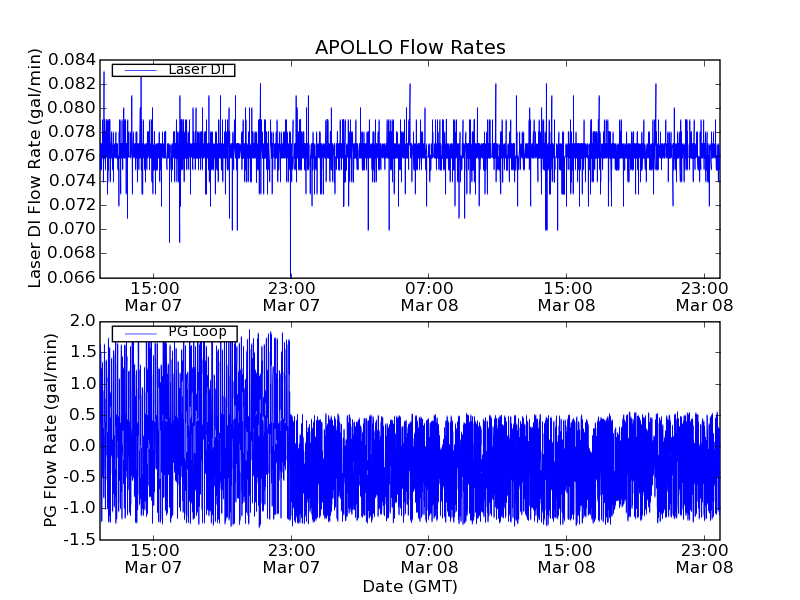Select the -1.5 tick on lower y-axis
The height and width of the screenshot is (600, 800).
(x=80, y=540)
